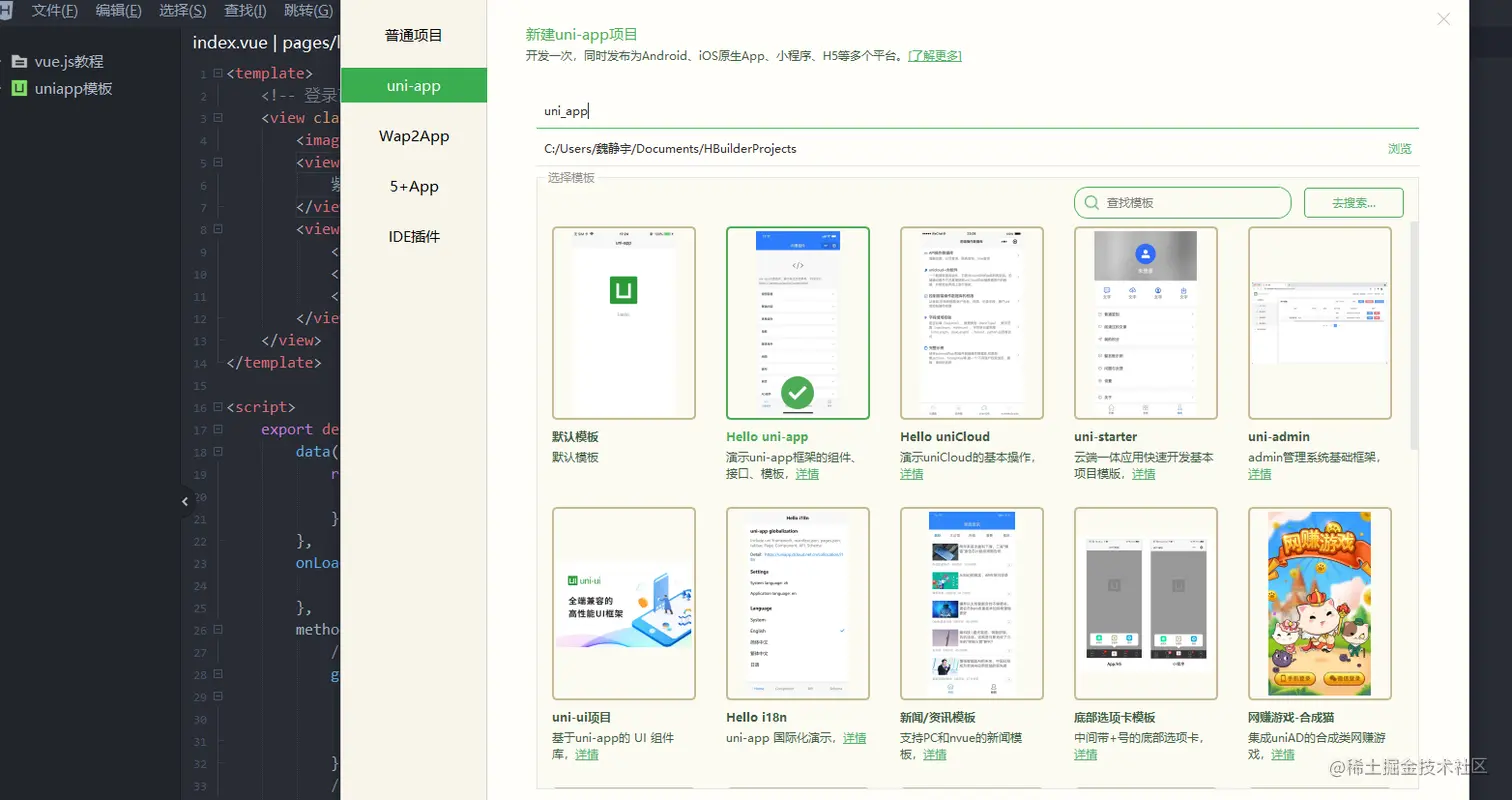Click the magnifier icon in the 查找模板 box
Image resolution: width=1512 pixels, height=800 pixels.
(x=1091, y=202)
